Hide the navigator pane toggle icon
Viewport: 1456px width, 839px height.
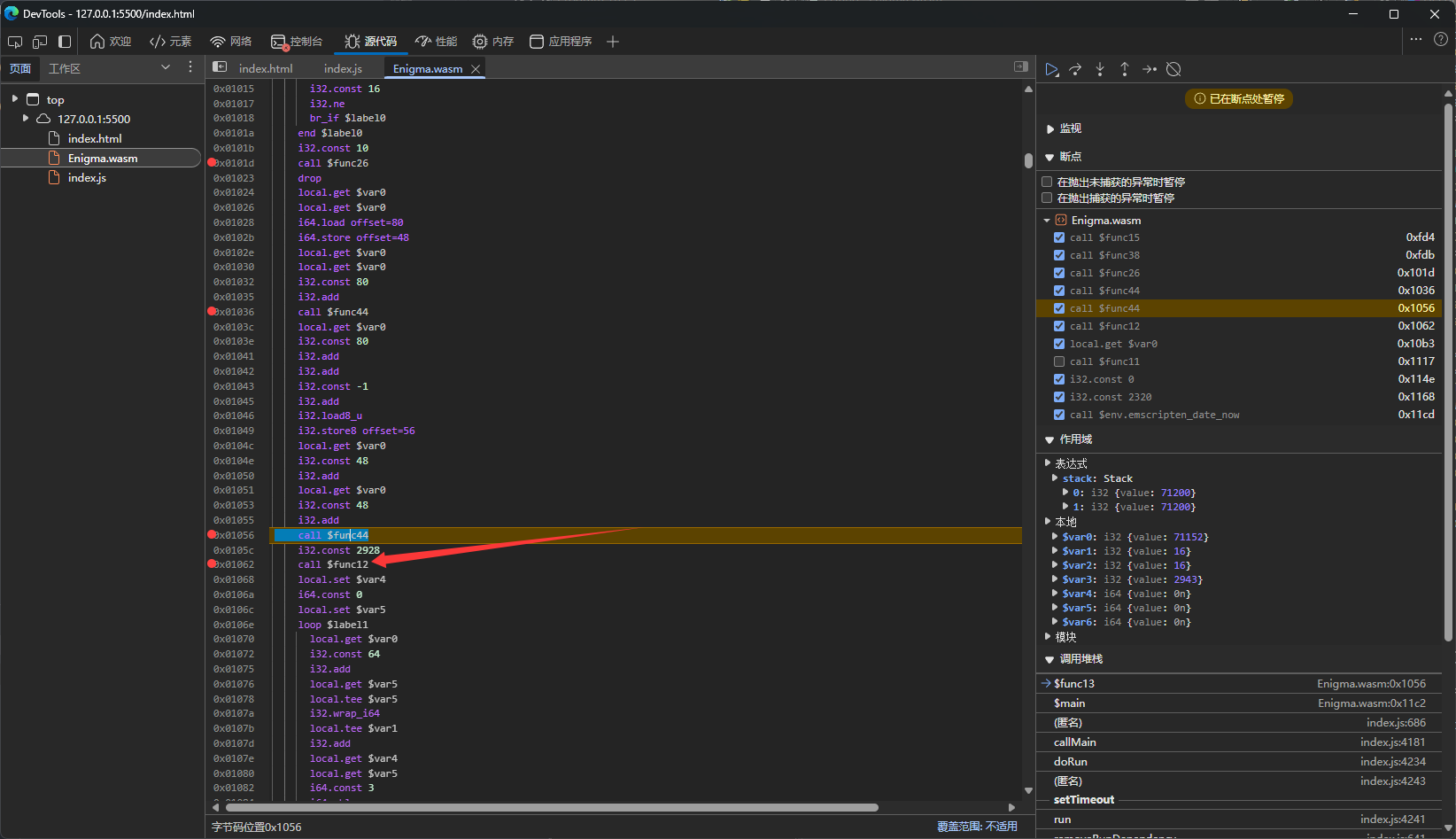coord(220,67)
